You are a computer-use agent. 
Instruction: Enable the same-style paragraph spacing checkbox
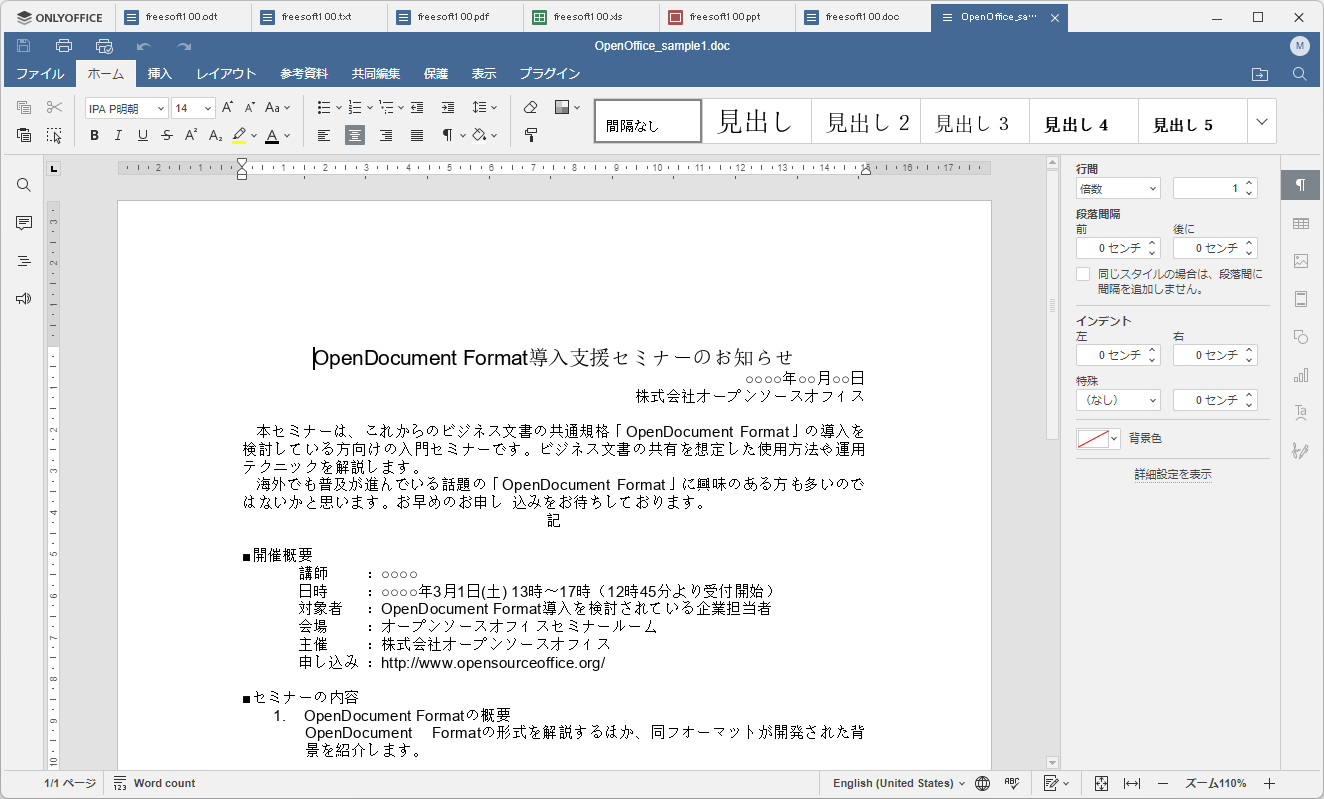[x=1083, y=274]
